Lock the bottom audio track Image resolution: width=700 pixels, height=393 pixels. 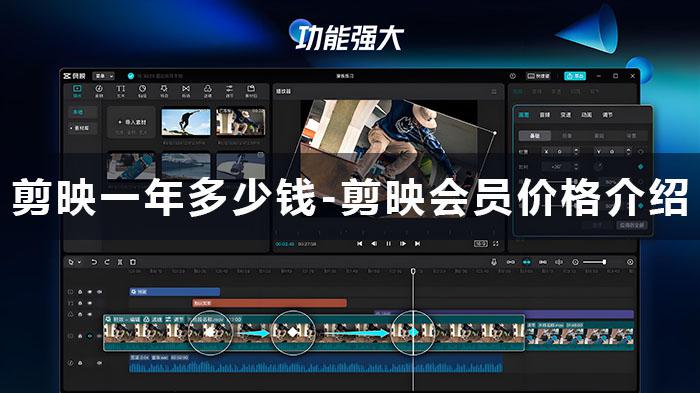click(x=80, y=363)
